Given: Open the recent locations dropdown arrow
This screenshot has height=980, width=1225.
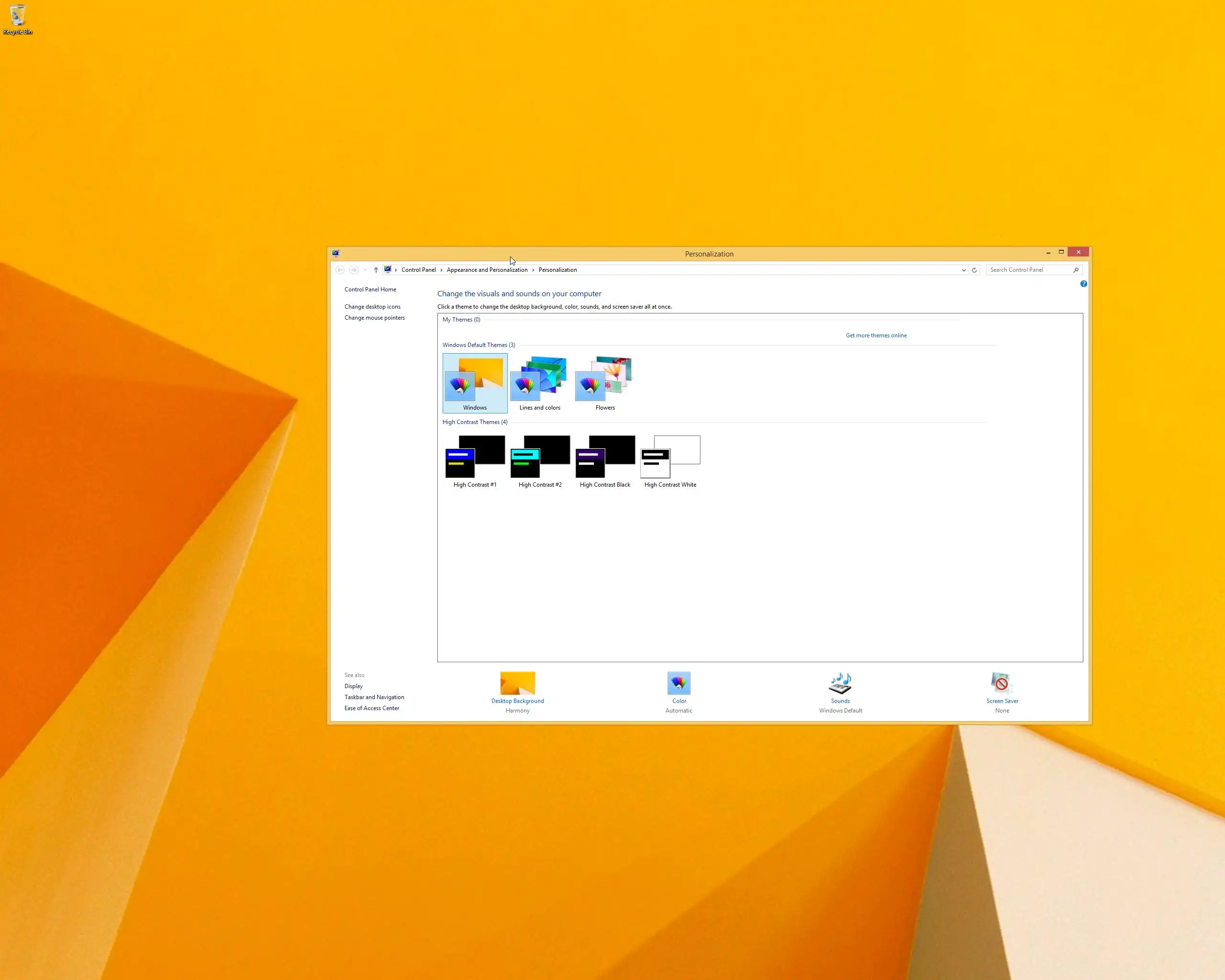Looking at the screenshot, I should (365, 270).
